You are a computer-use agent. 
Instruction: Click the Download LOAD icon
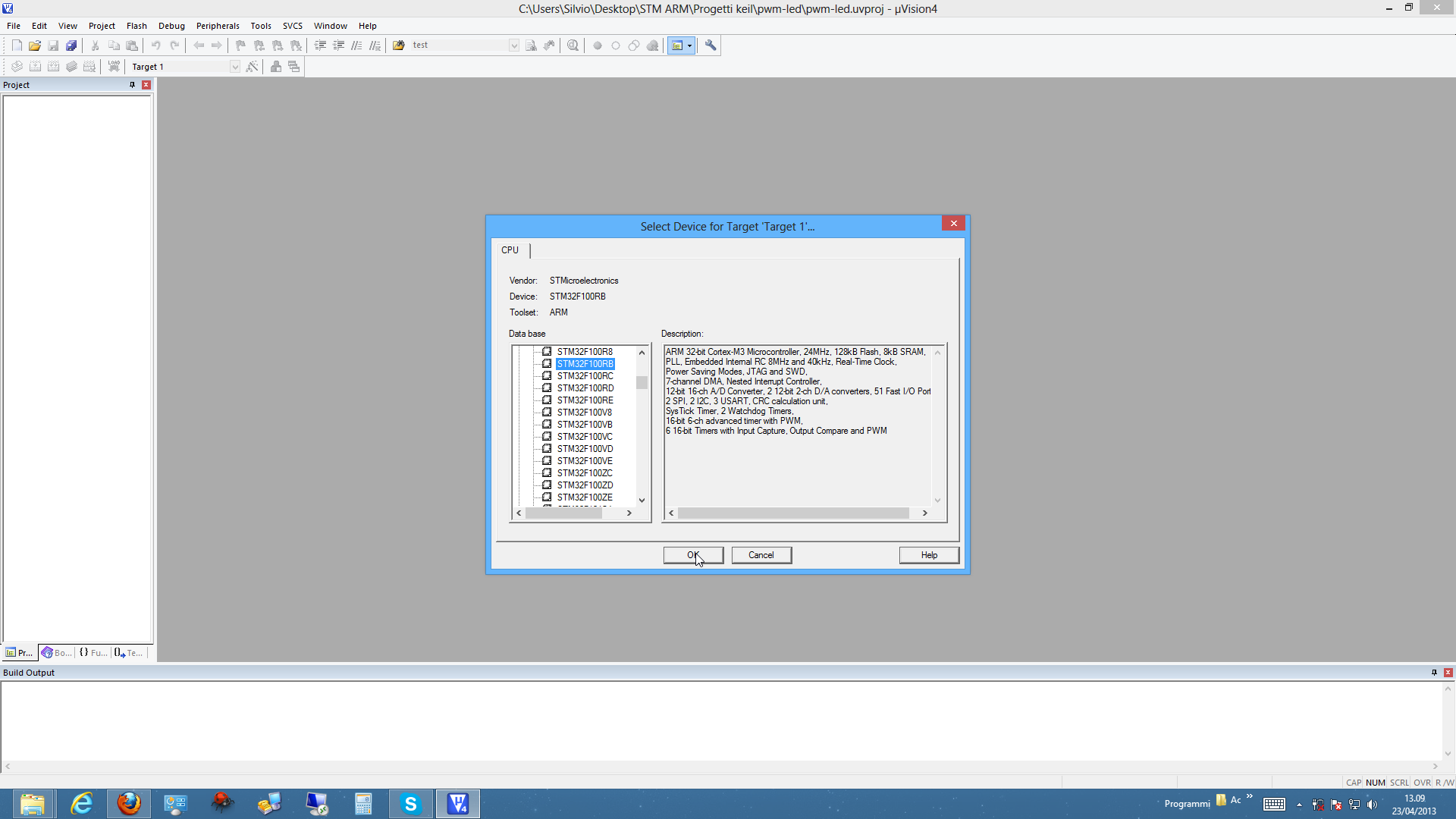click(114, 67)
